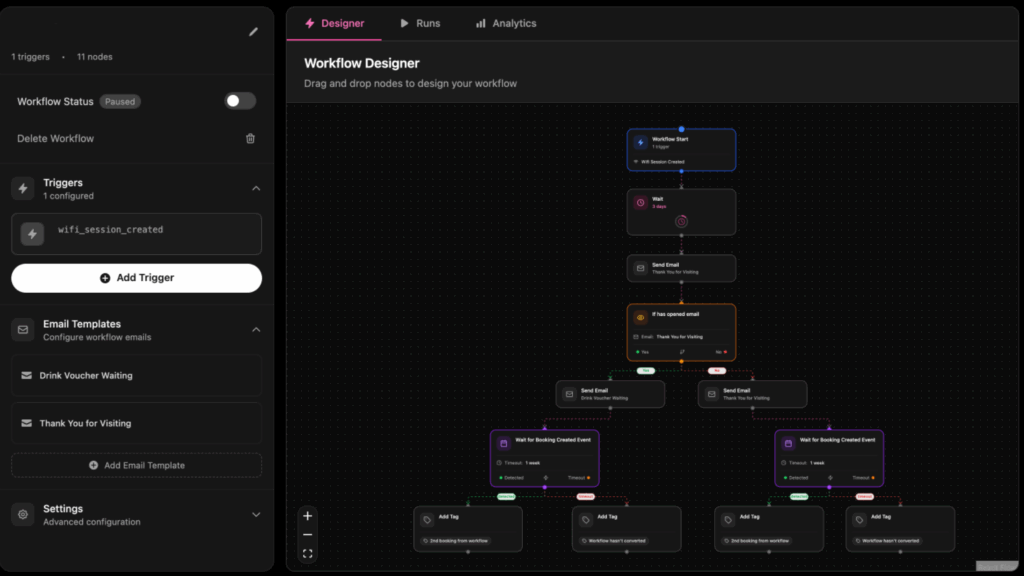
Task: Click tag icon on leftmost Add Tag node
Action: [x=427, y=520]
